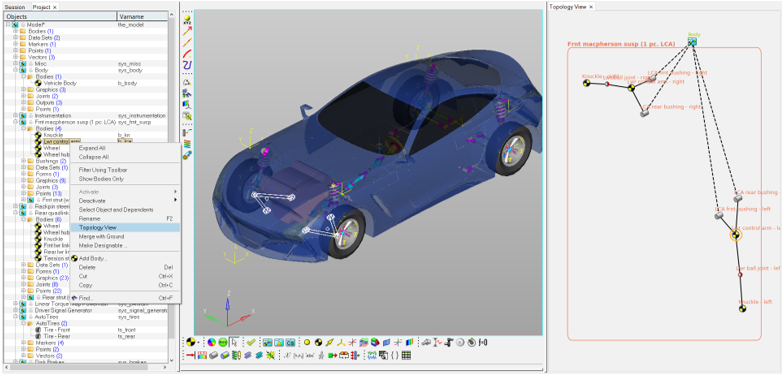
Task: Click the green Run solver circle icon
Action: (x=222, y=342)
